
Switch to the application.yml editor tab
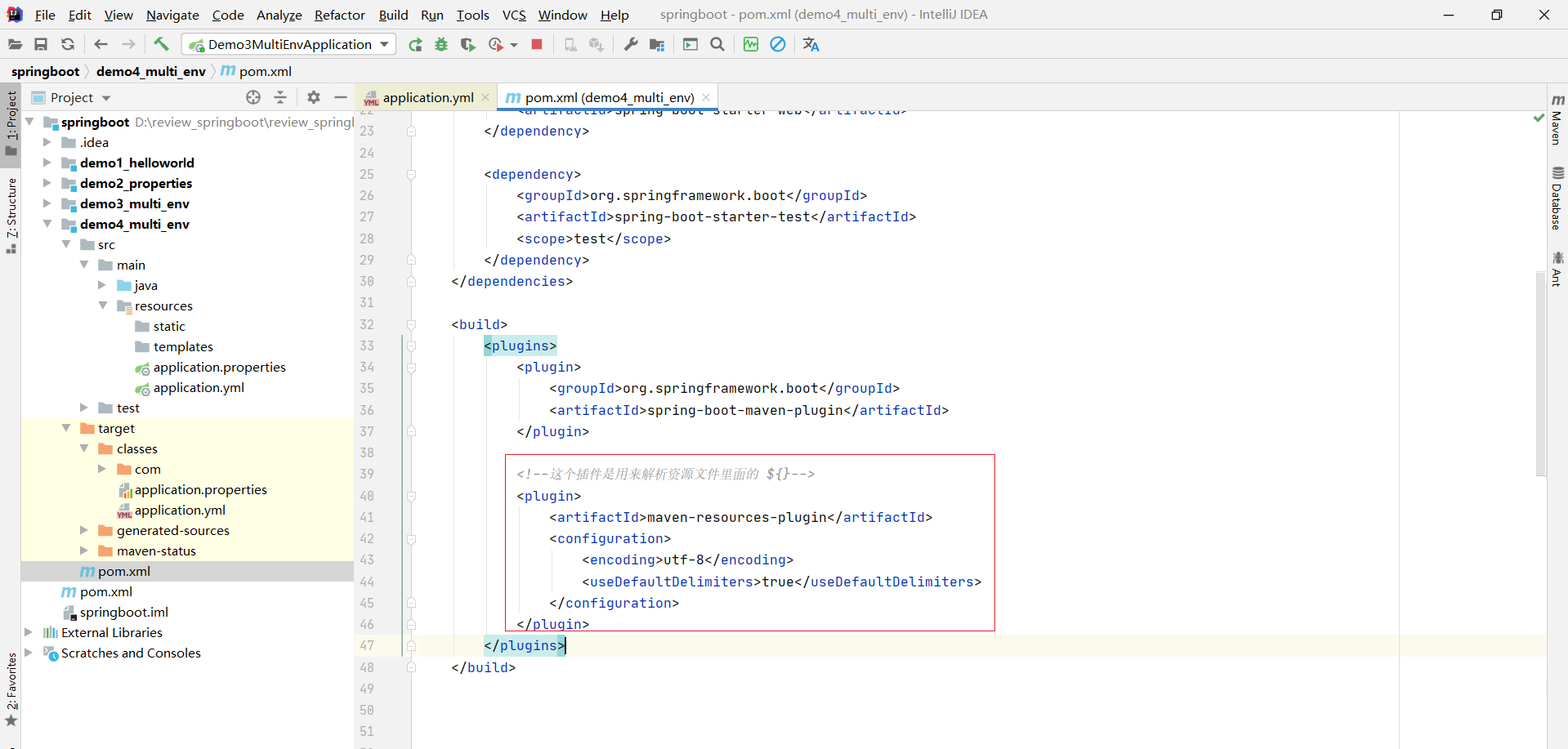click(x=427, y=97)
